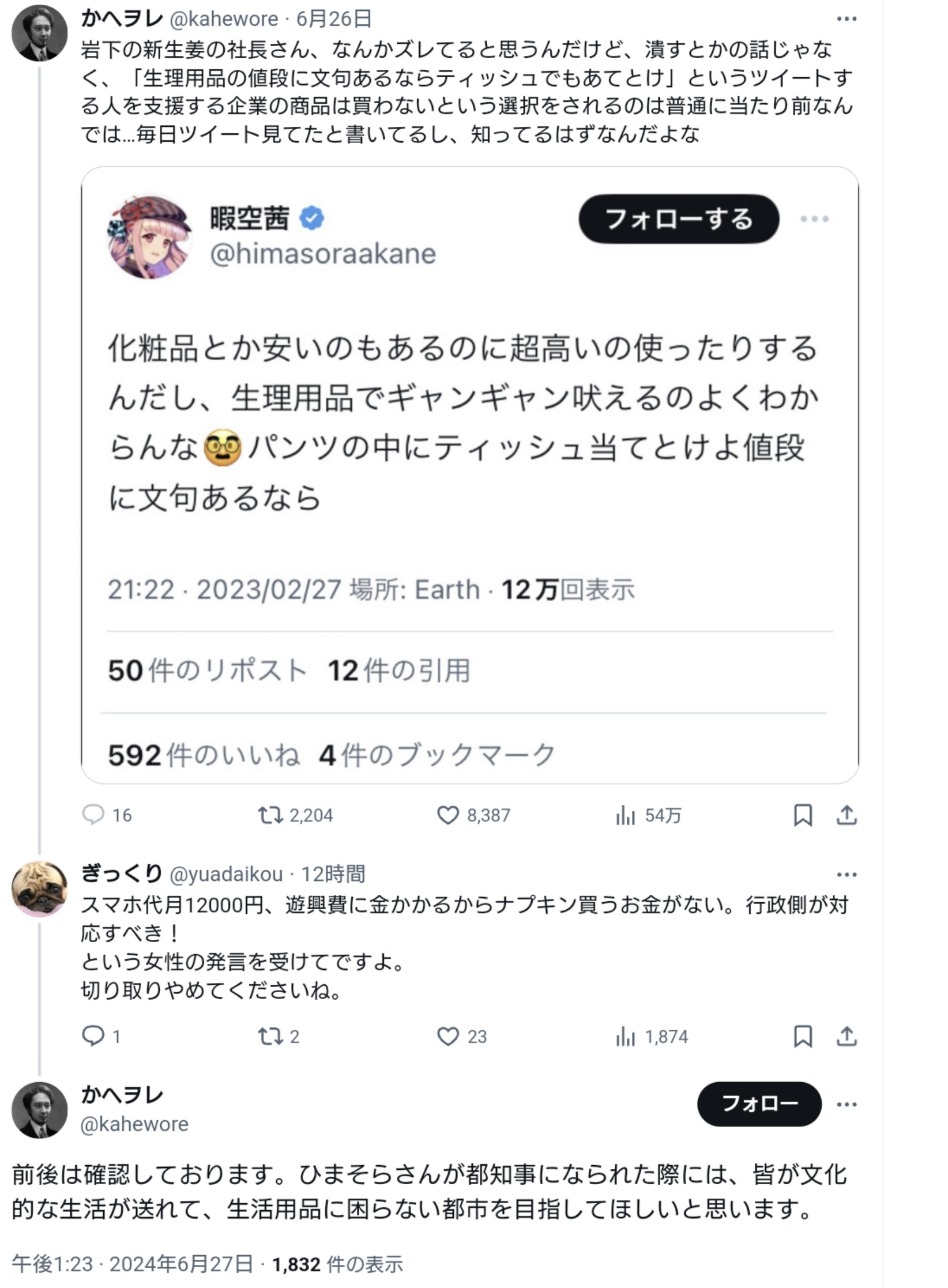Open more options for first kahewore tweet
948x1288 pixels.
tap(846, 19)
